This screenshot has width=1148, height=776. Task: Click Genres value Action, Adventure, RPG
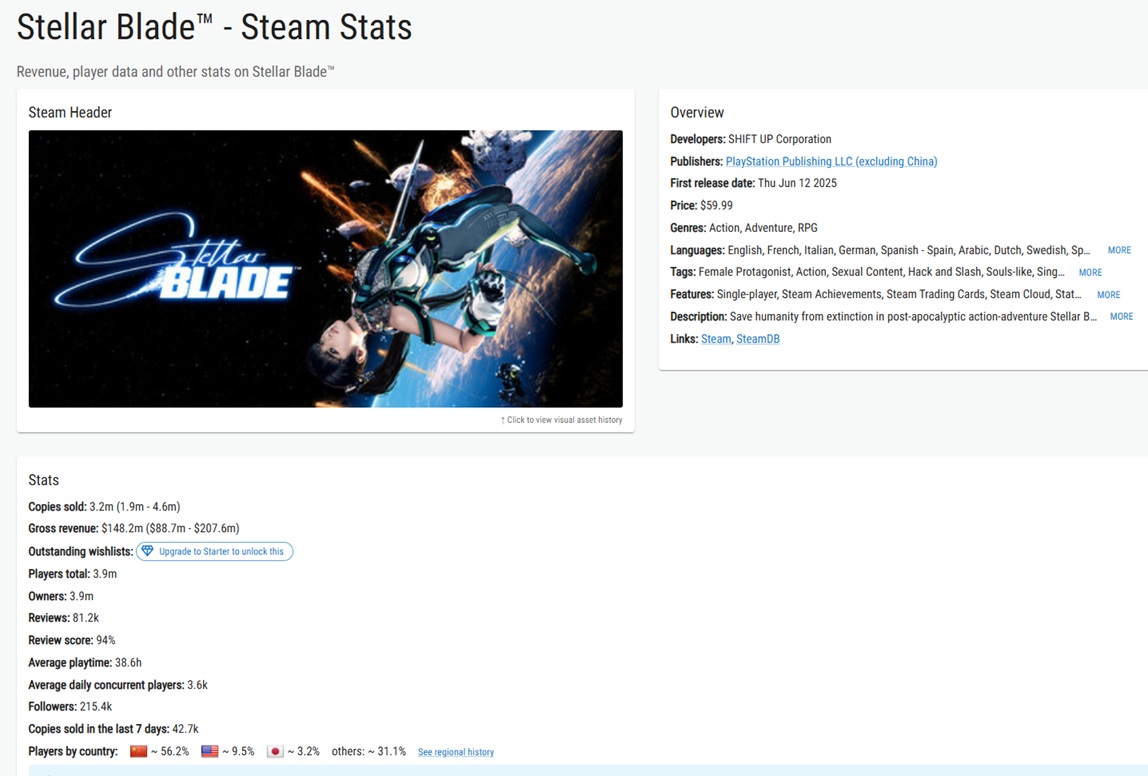click(763, 228)
